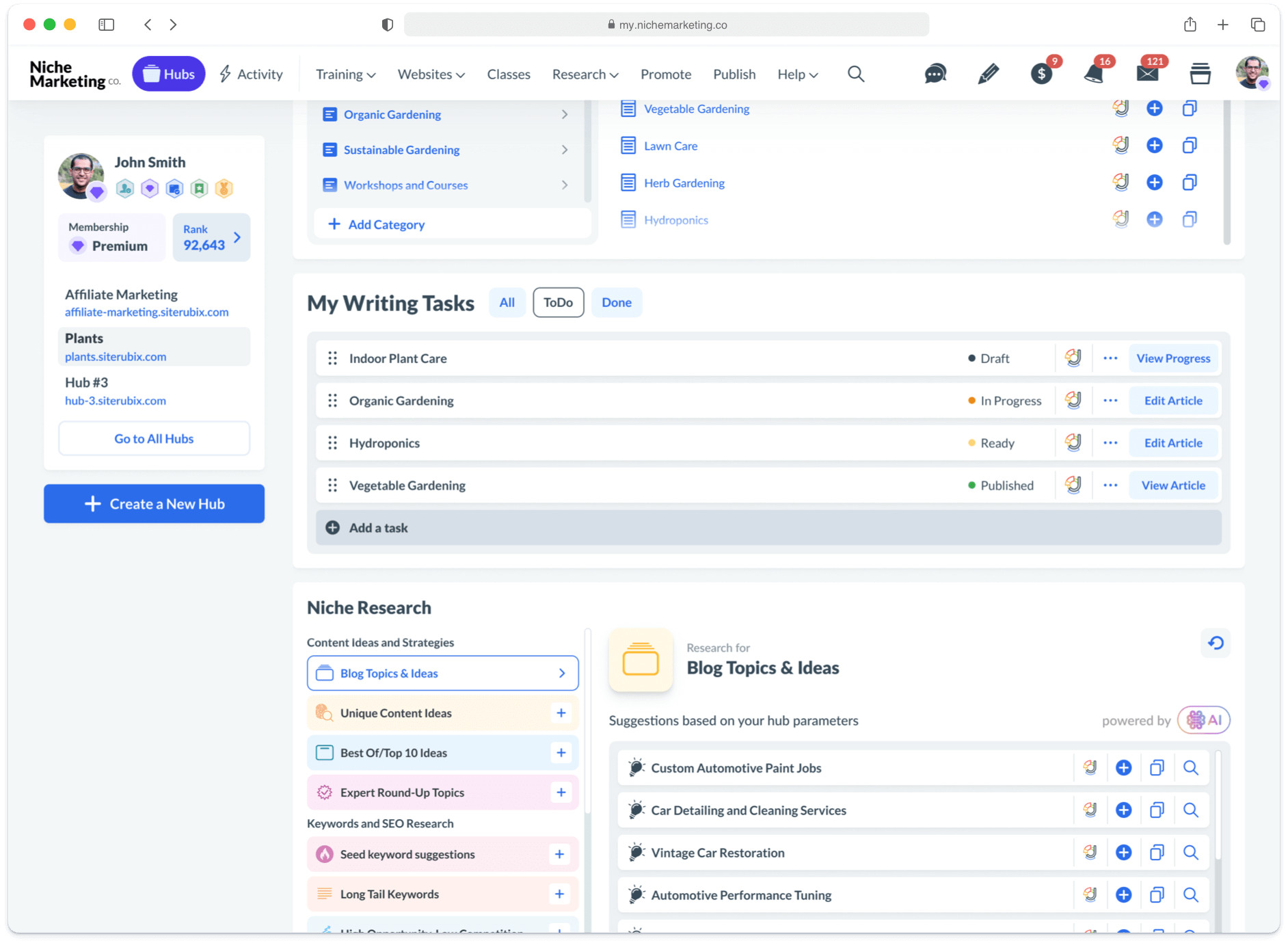1288x945 pixels.
Task: Open the chat messages icon
Action: click(x=935, y=74)
